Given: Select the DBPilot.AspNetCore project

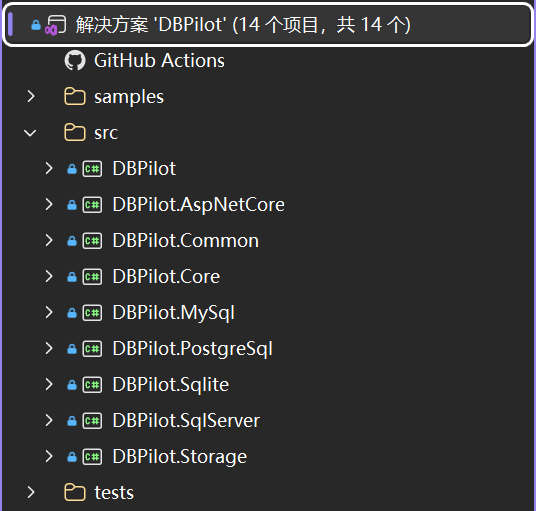Looking at the screenshot, I should point(199,205).
